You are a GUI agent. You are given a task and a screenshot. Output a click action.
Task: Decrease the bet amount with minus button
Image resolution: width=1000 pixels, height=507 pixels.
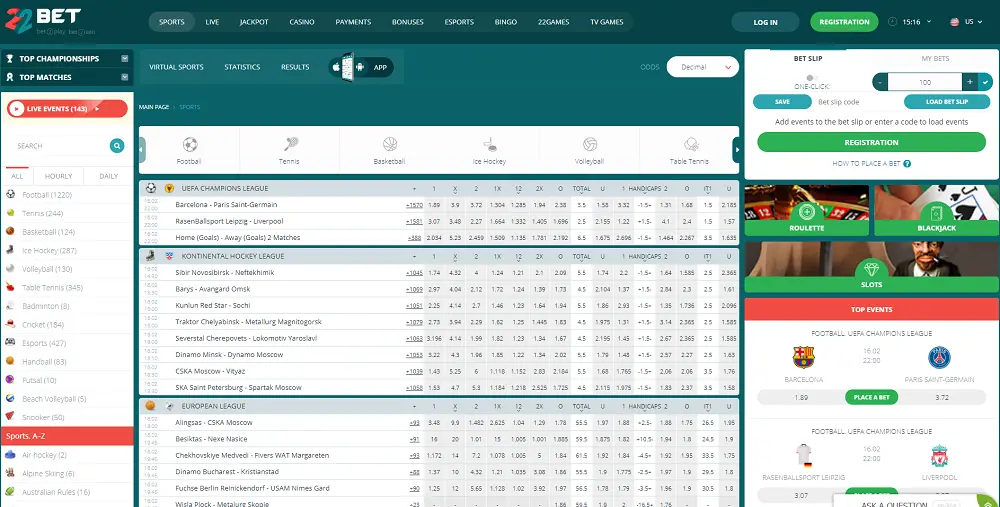[x=880, y=82]
